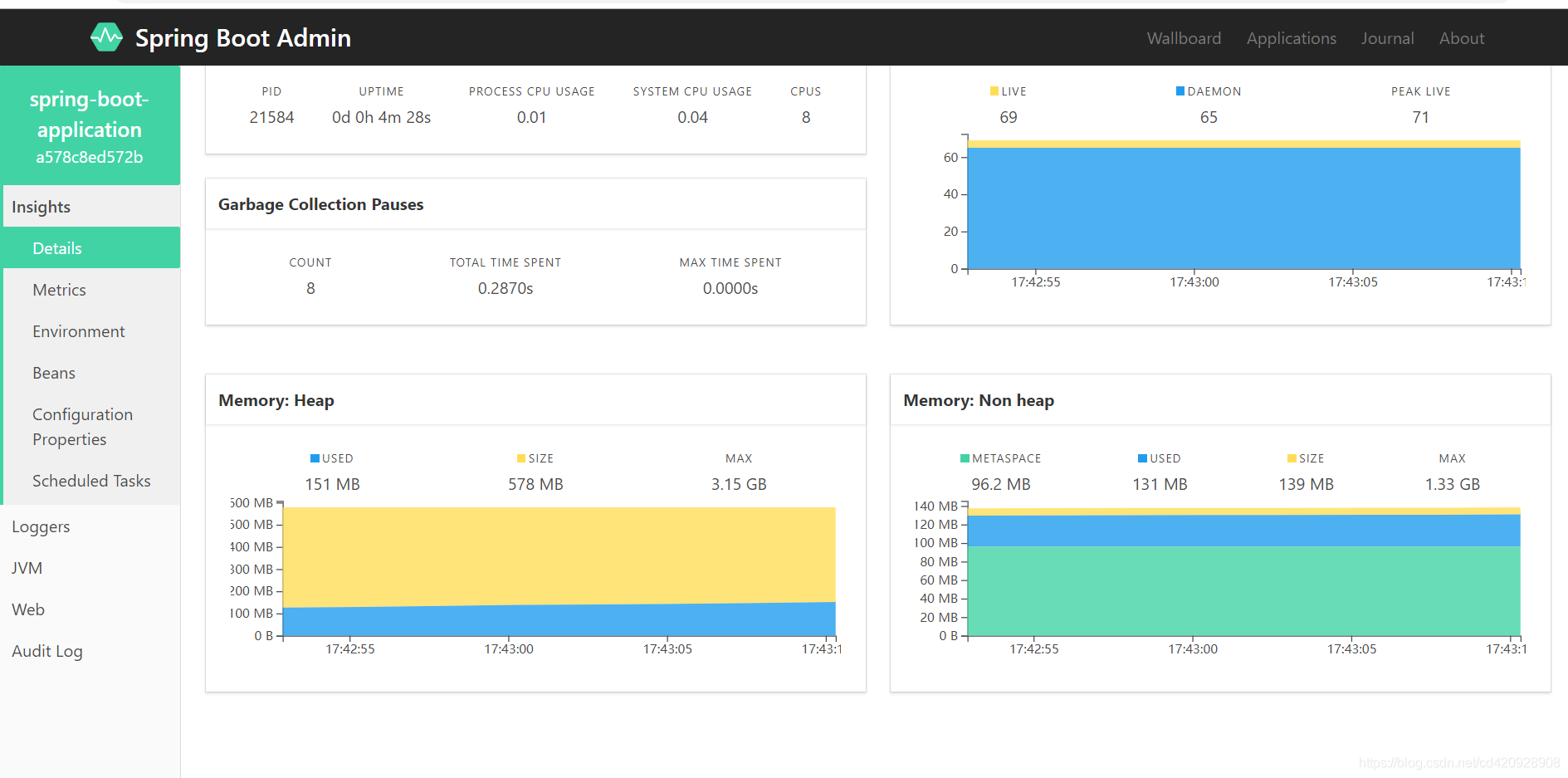Click the yellow SIZE swatch in Heap memory
This screenshot has height=778, width=1568.
[x=521, y=458]
